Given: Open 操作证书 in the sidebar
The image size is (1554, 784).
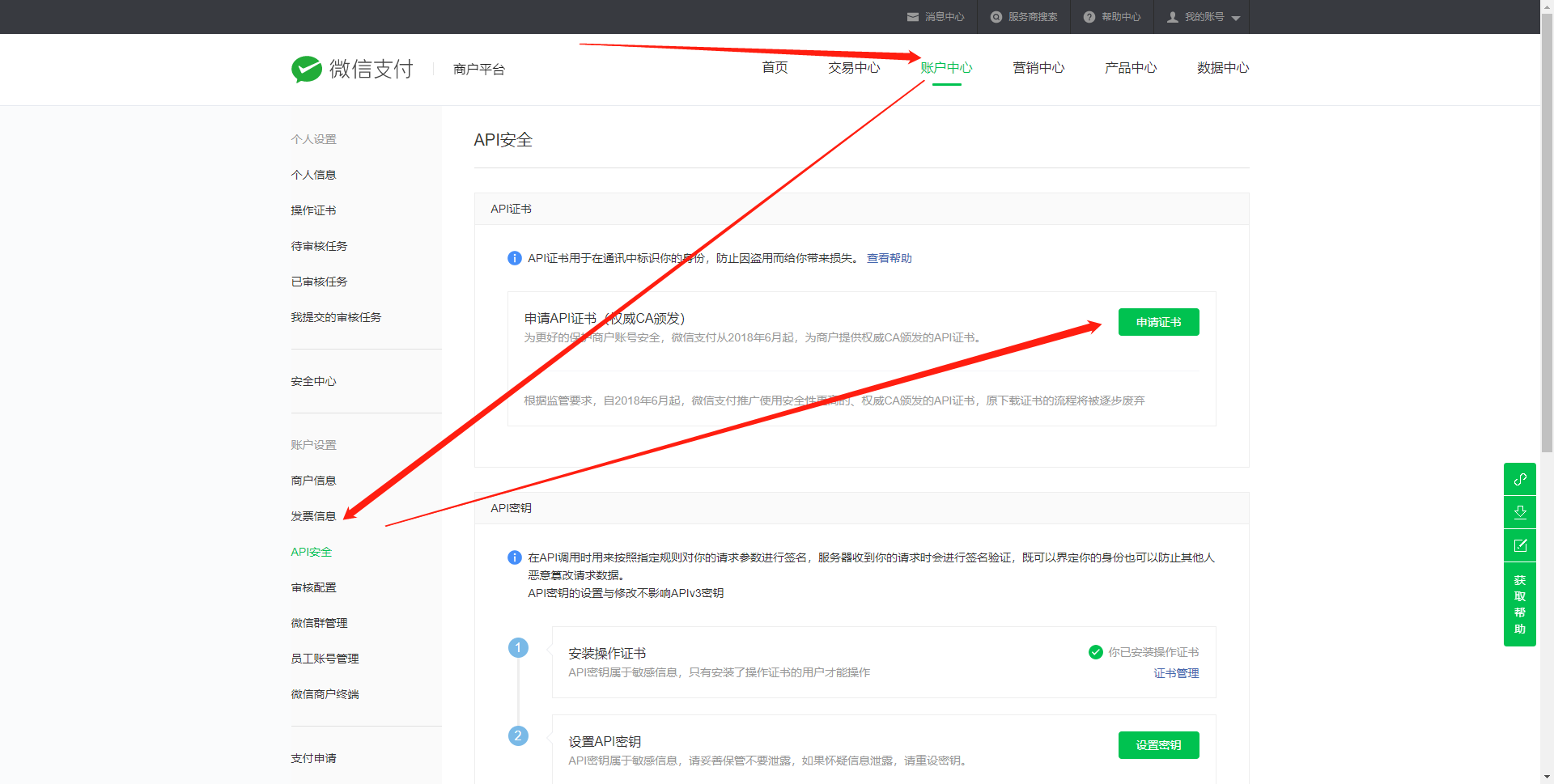Looking at the screenshot, I should click(313, 210).
